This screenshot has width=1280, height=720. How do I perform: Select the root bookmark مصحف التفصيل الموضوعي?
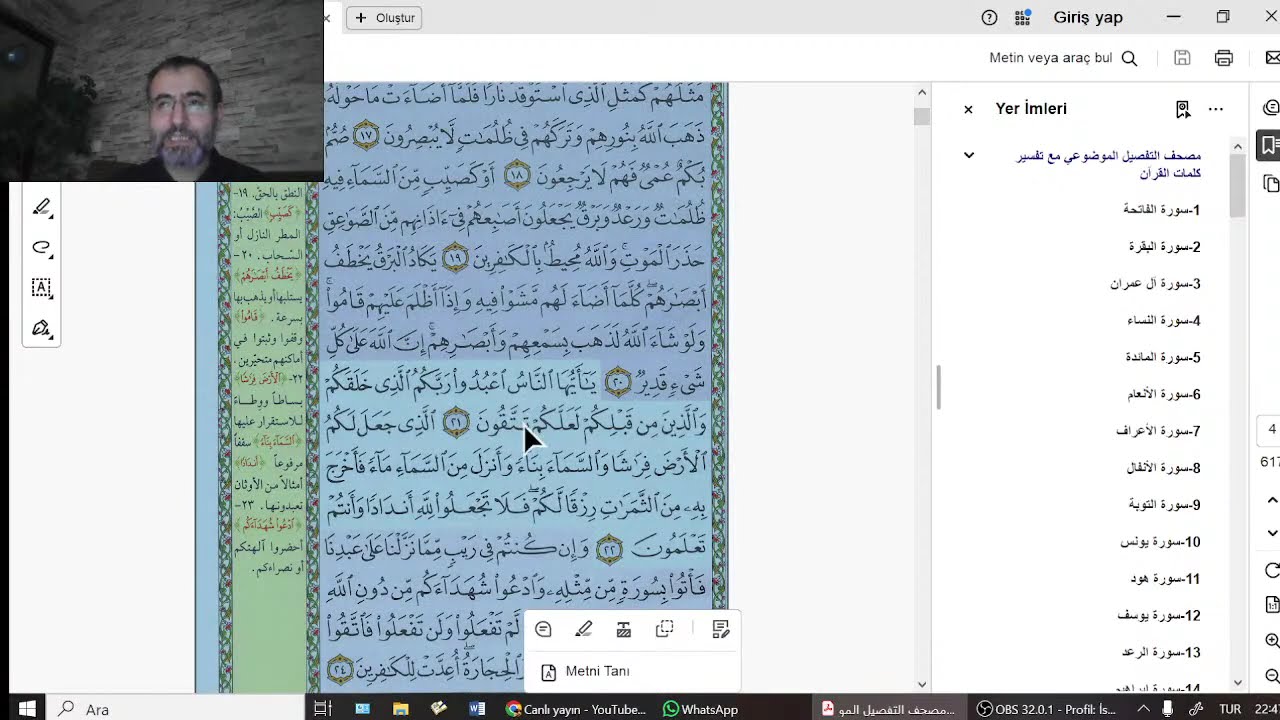coord(1108,164)
